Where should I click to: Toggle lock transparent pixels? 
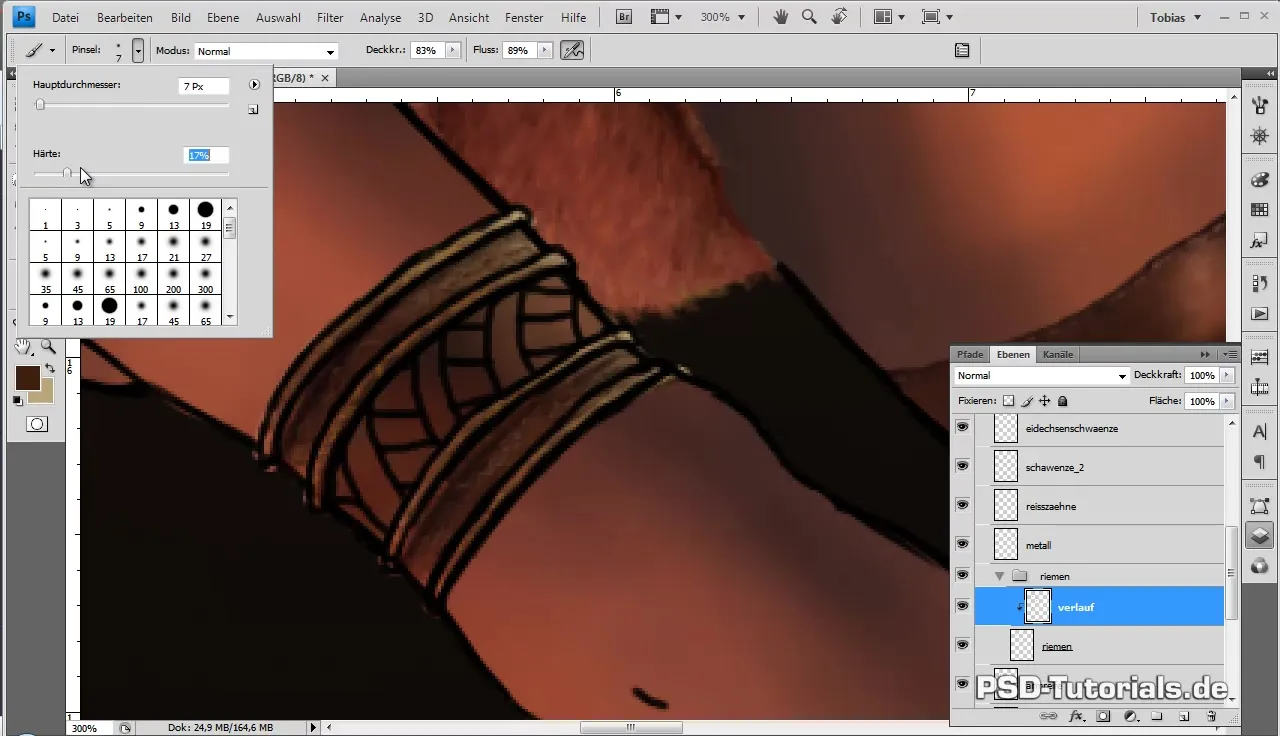click(x=1008, y=401)
